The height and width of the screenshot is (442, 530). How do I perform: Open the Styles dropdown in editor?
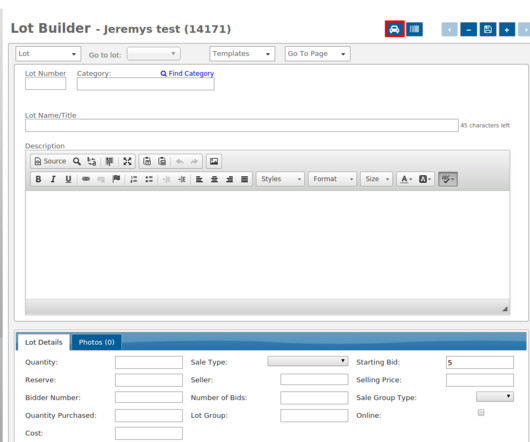[280, 179]
